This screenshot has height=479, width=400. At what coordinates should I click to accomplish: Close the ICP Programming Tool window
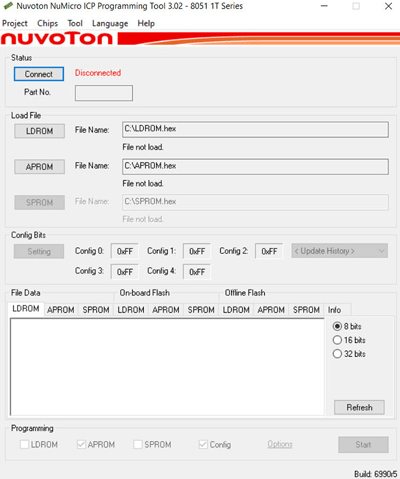(388, 6)
